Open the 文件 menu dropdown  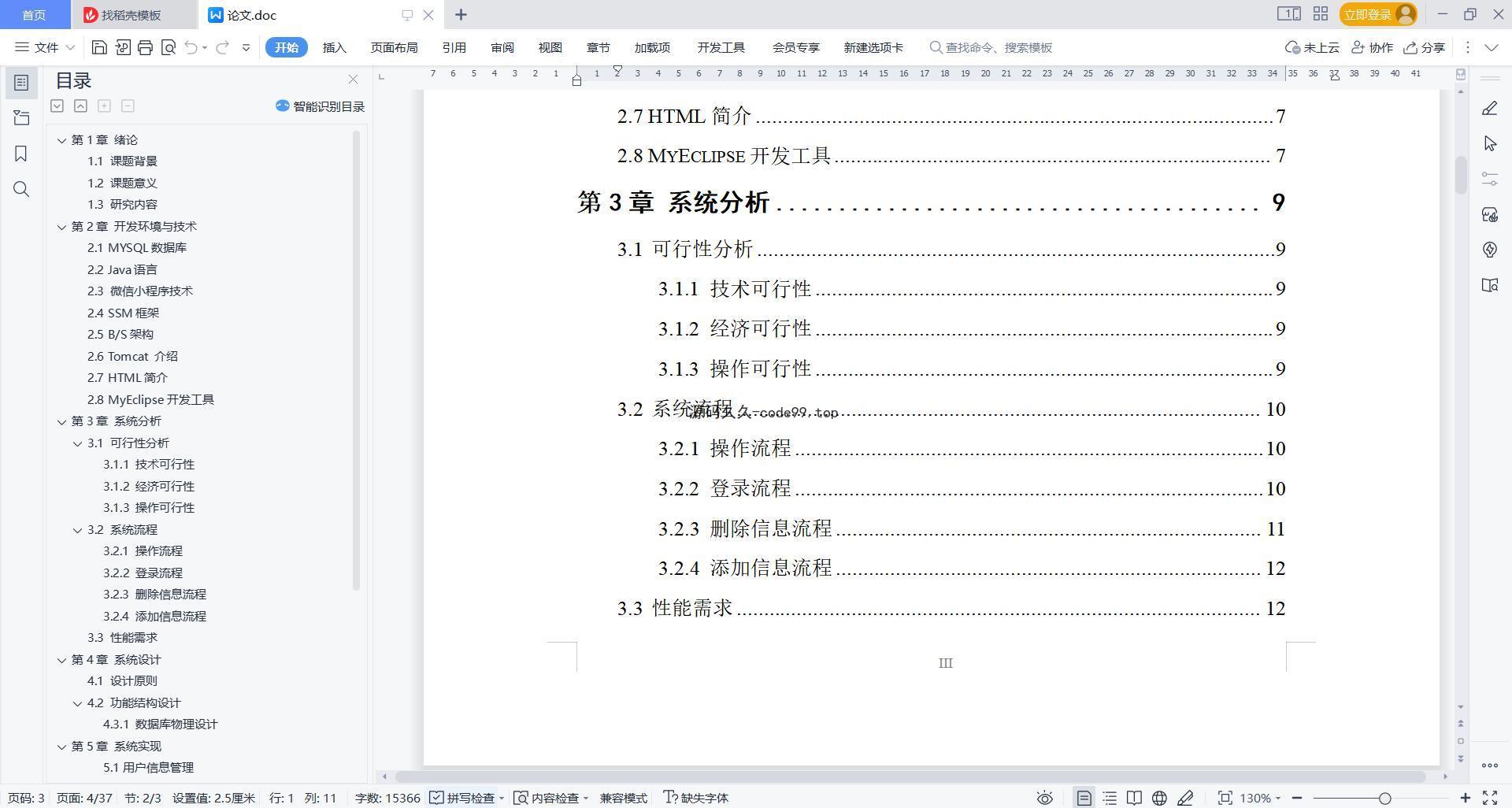point(45,47)
